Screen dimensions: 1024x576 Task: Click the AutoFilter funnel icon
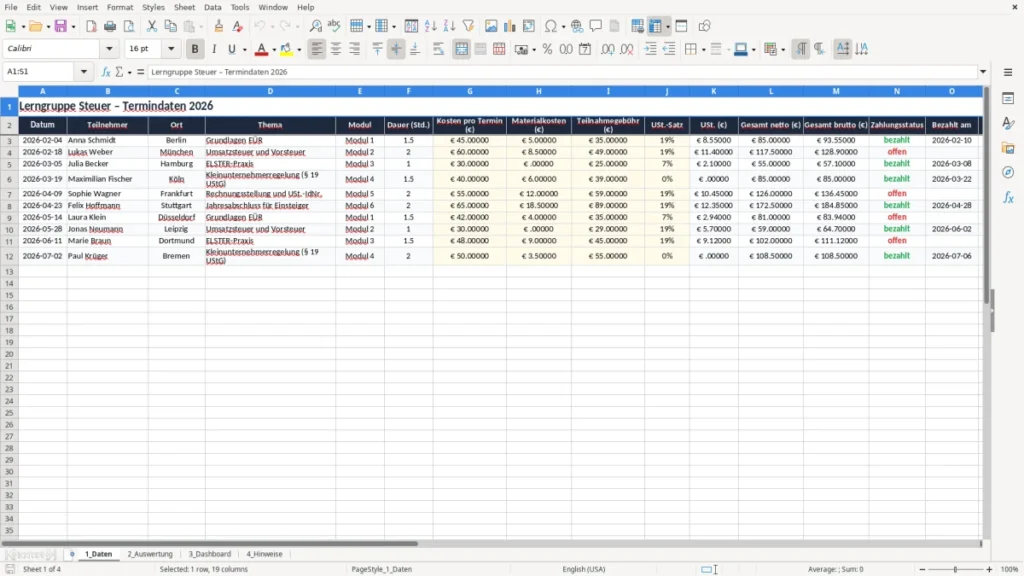pos(468,26)
